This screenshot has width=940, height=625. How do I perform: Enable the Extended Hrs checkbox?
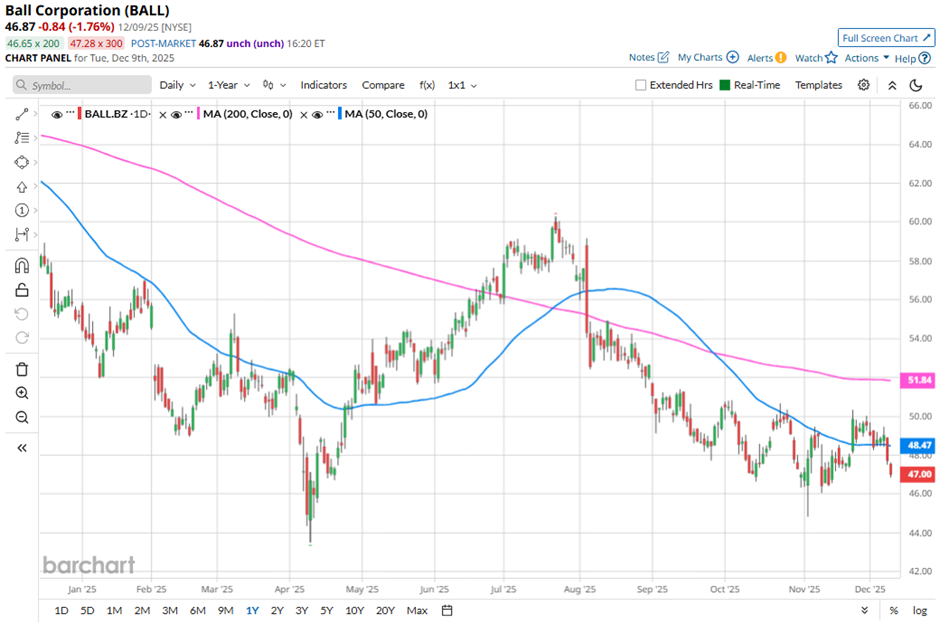(641, 85)
